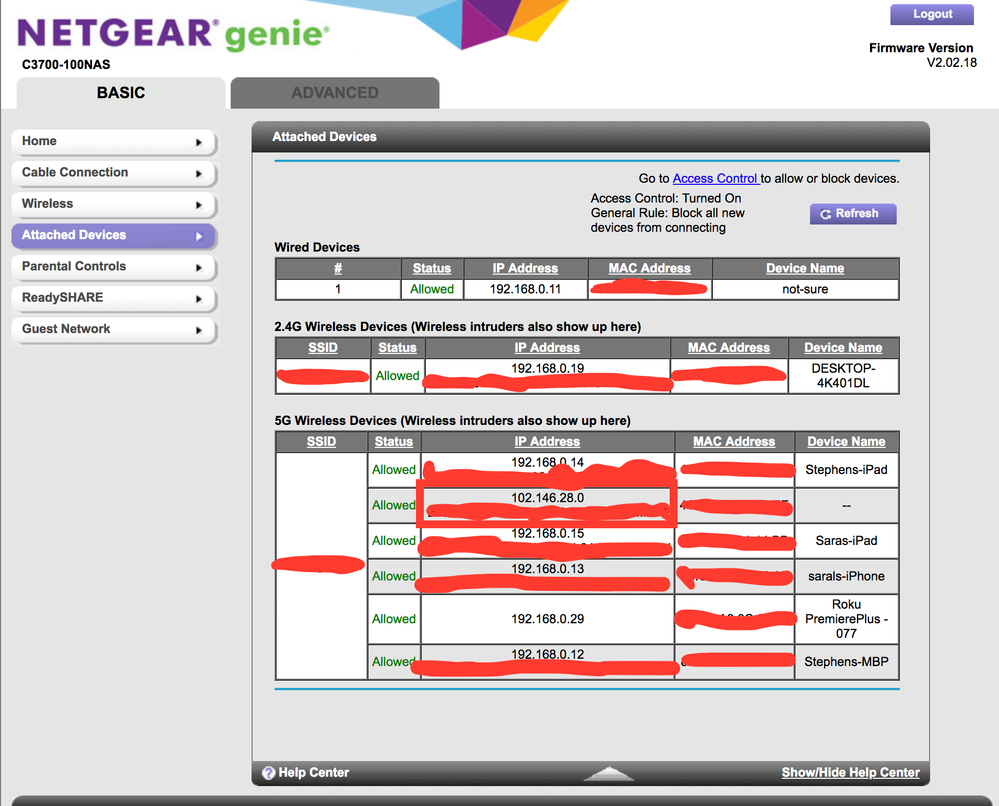
Task: Open the Home menu item
Action: click(x=114, y=141)
